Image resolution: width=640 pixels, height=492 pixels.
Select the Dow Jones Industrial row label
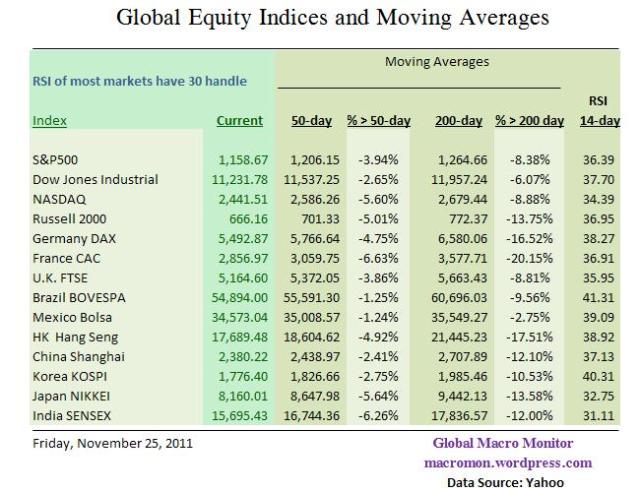(96, 180)
